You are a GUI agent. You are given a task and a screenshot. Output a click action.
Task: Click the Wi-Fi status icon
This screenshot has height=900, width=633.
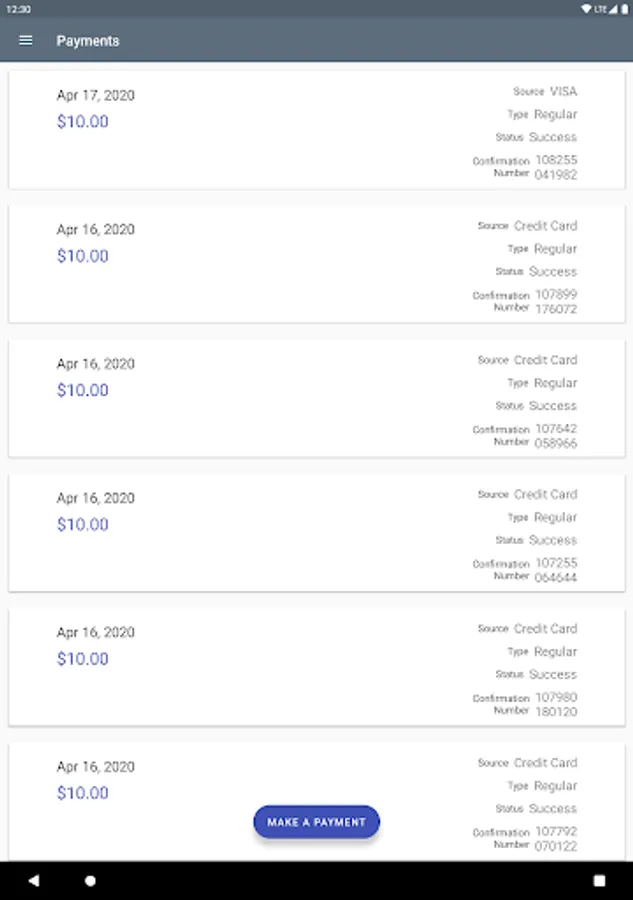tap(585, 8)
